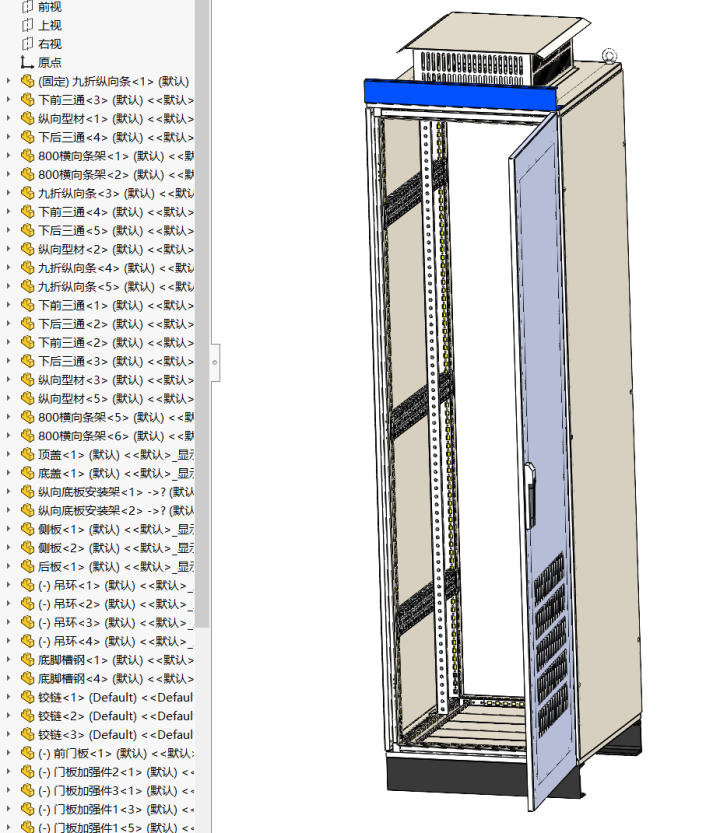Click part icon of 前门板<1>
720x833 pixels.
(x=28, y=753)
